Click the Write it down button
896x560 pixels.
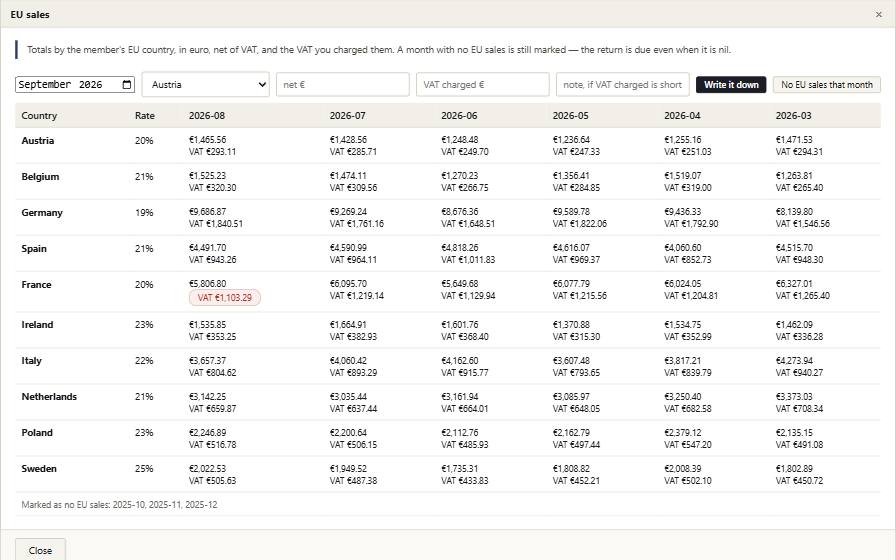731,85
